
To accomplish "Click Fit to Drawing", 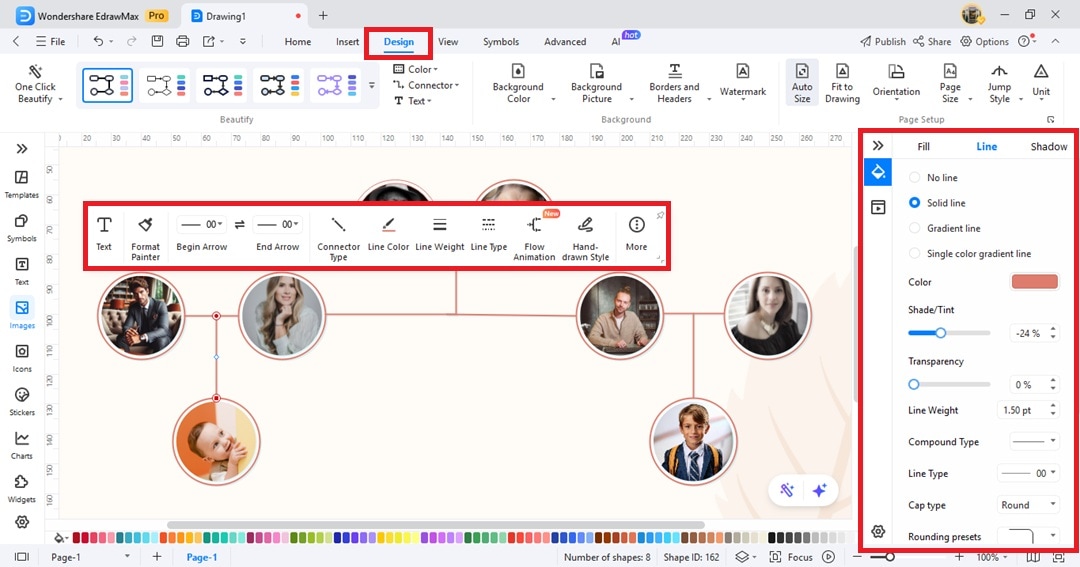I will tap(842, 81).
